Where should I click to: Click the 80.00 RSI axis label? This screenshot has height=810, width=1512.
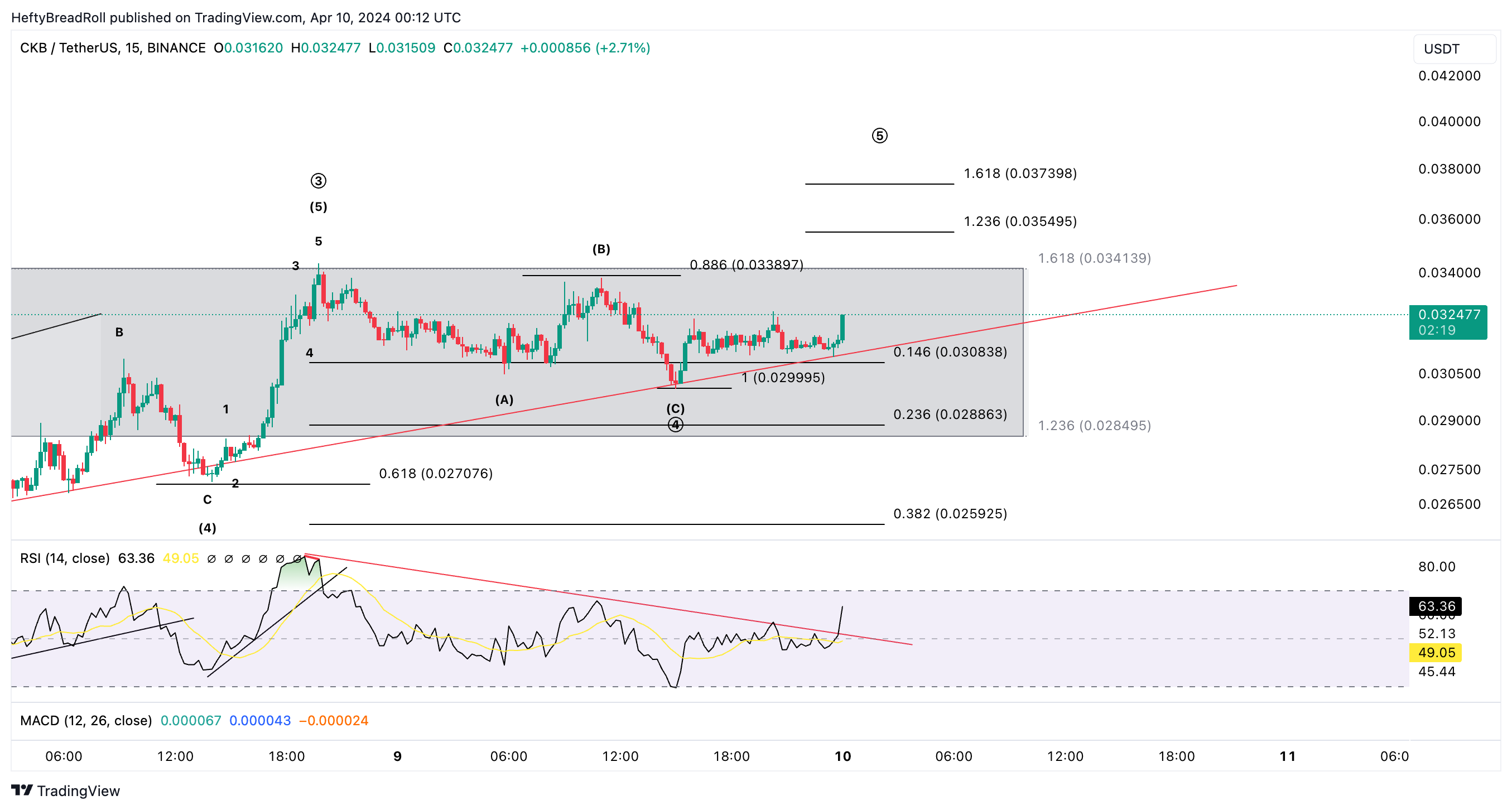1436,566
